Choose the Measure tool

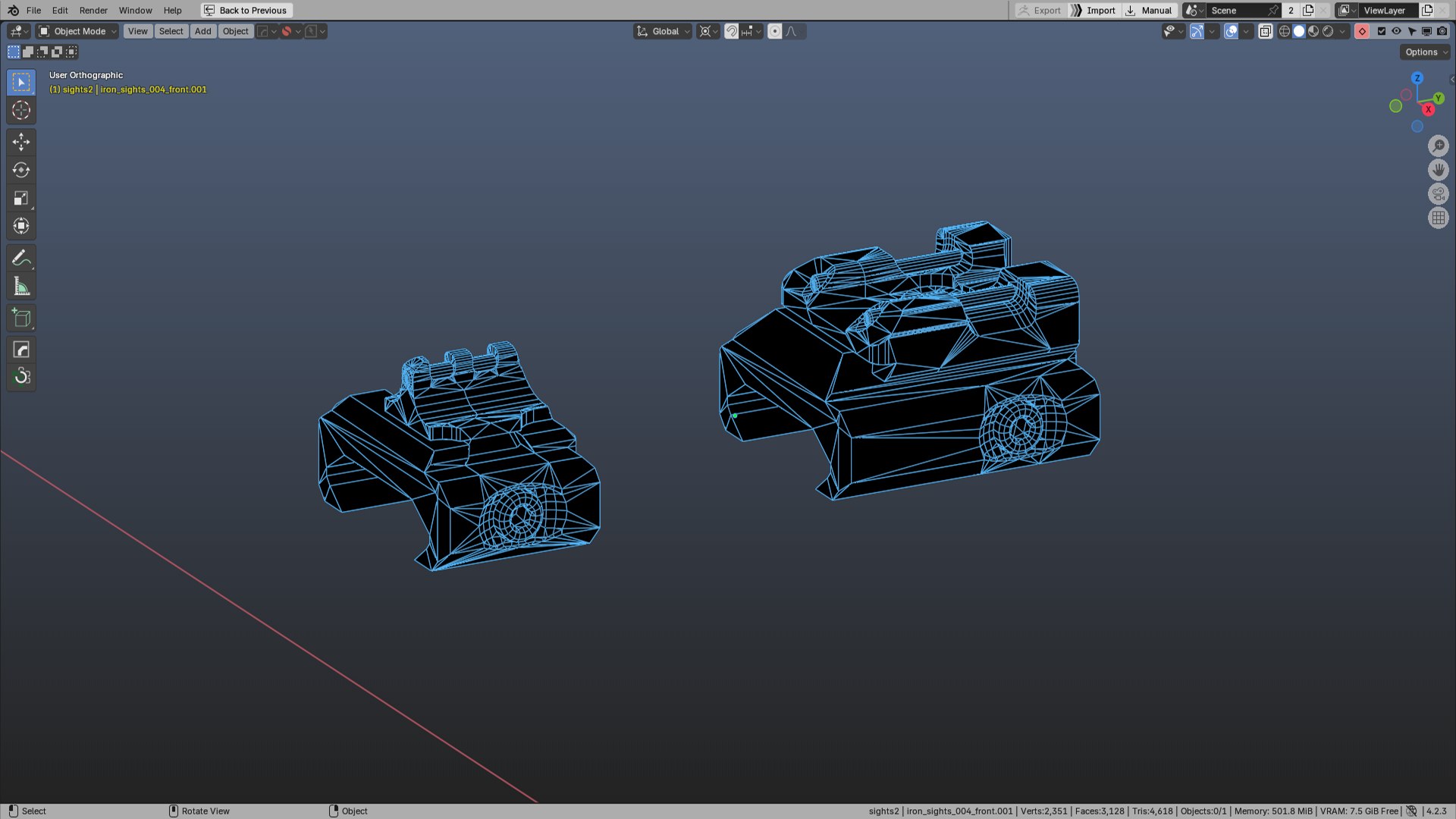pos(21,287)
